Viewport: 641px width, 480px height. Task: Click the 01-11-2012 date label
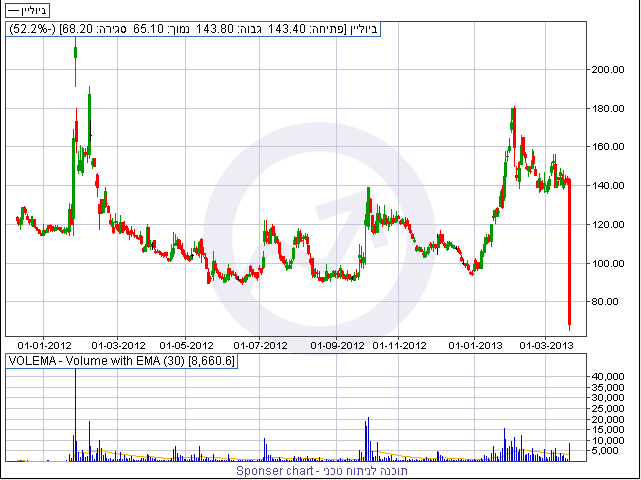(x=399, y=345)
